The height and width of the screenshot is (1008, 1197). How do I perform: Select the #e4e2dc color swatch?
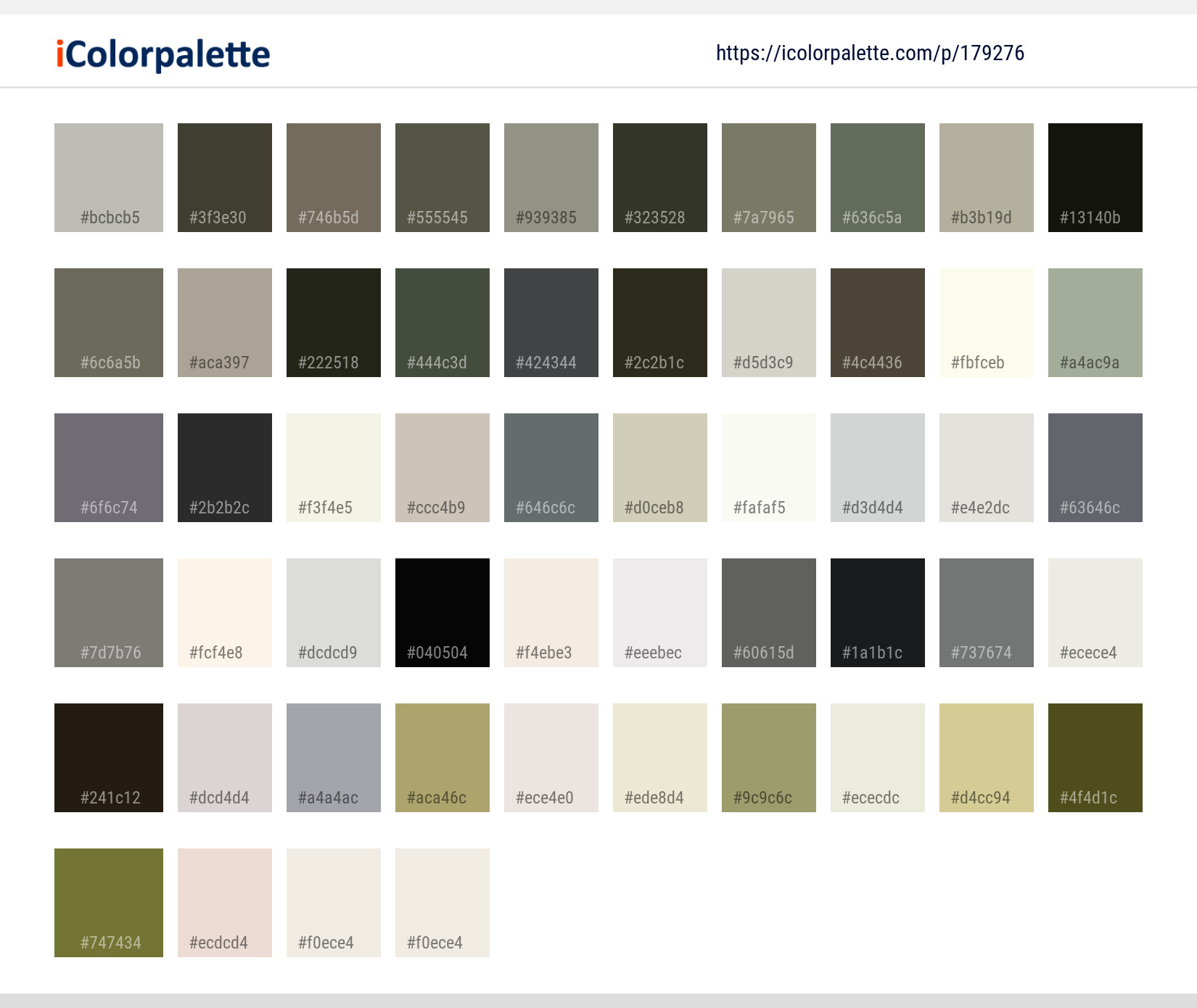click(987, 468)
